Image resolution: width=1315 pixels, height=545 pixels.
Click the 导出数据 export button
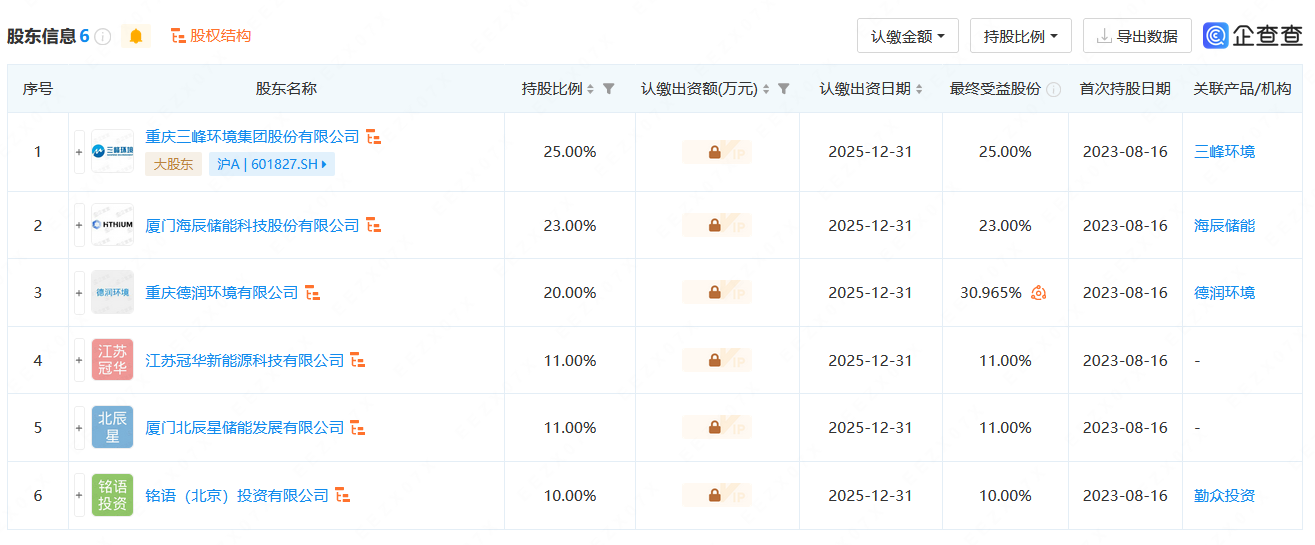(1137, 36)
